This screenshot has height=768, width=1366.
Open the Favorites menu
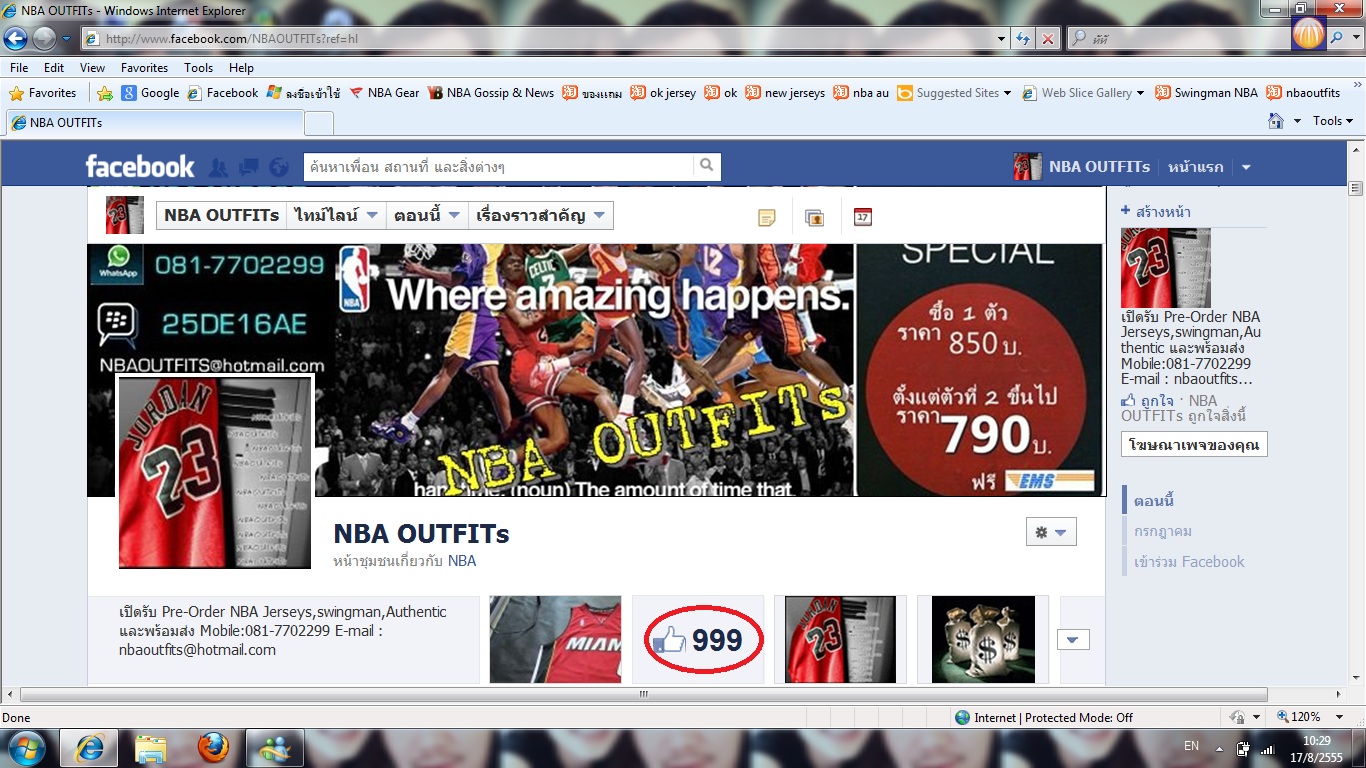coord(144,68)
